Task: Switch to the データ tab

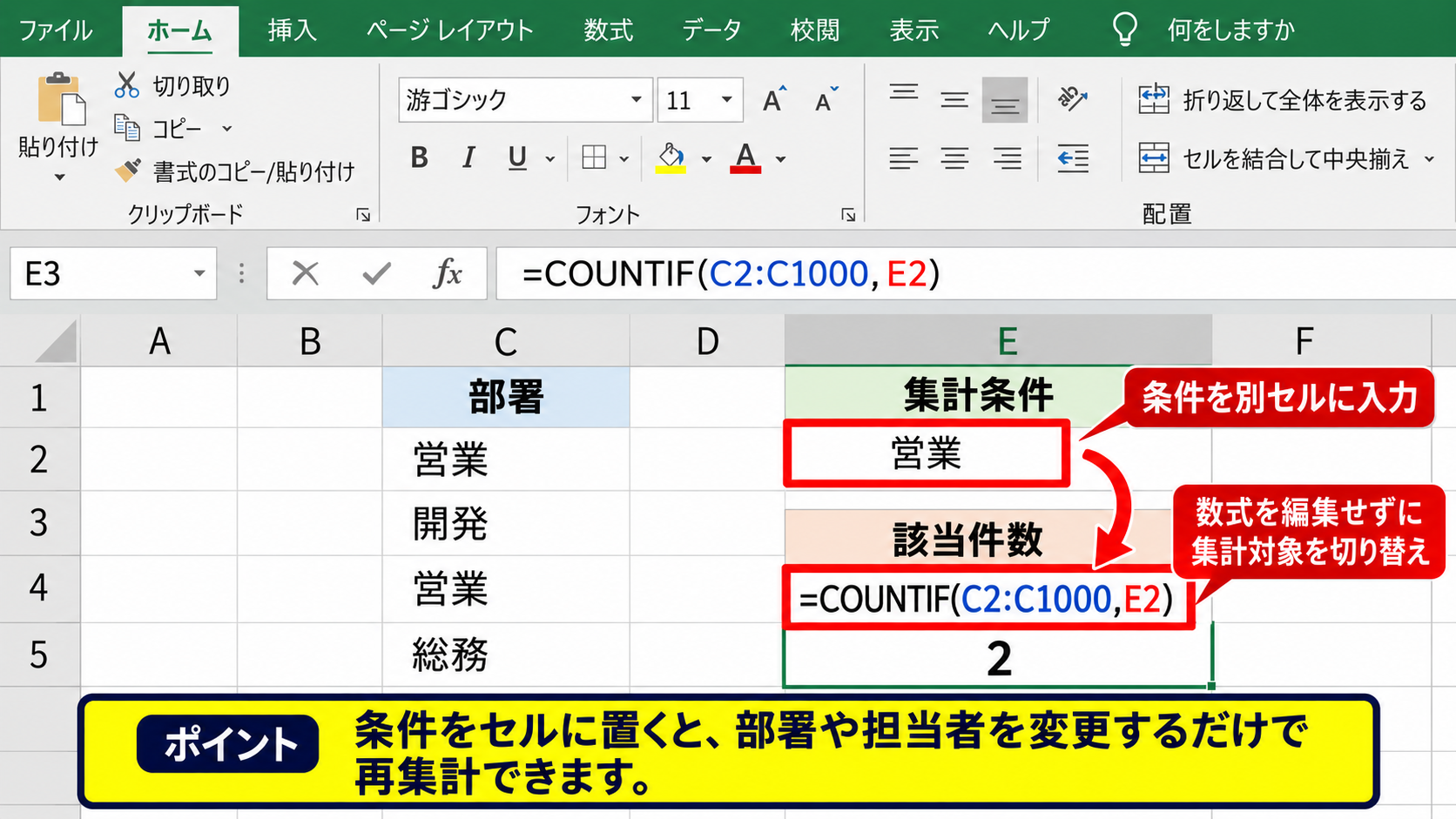Action: click(711, 30)
